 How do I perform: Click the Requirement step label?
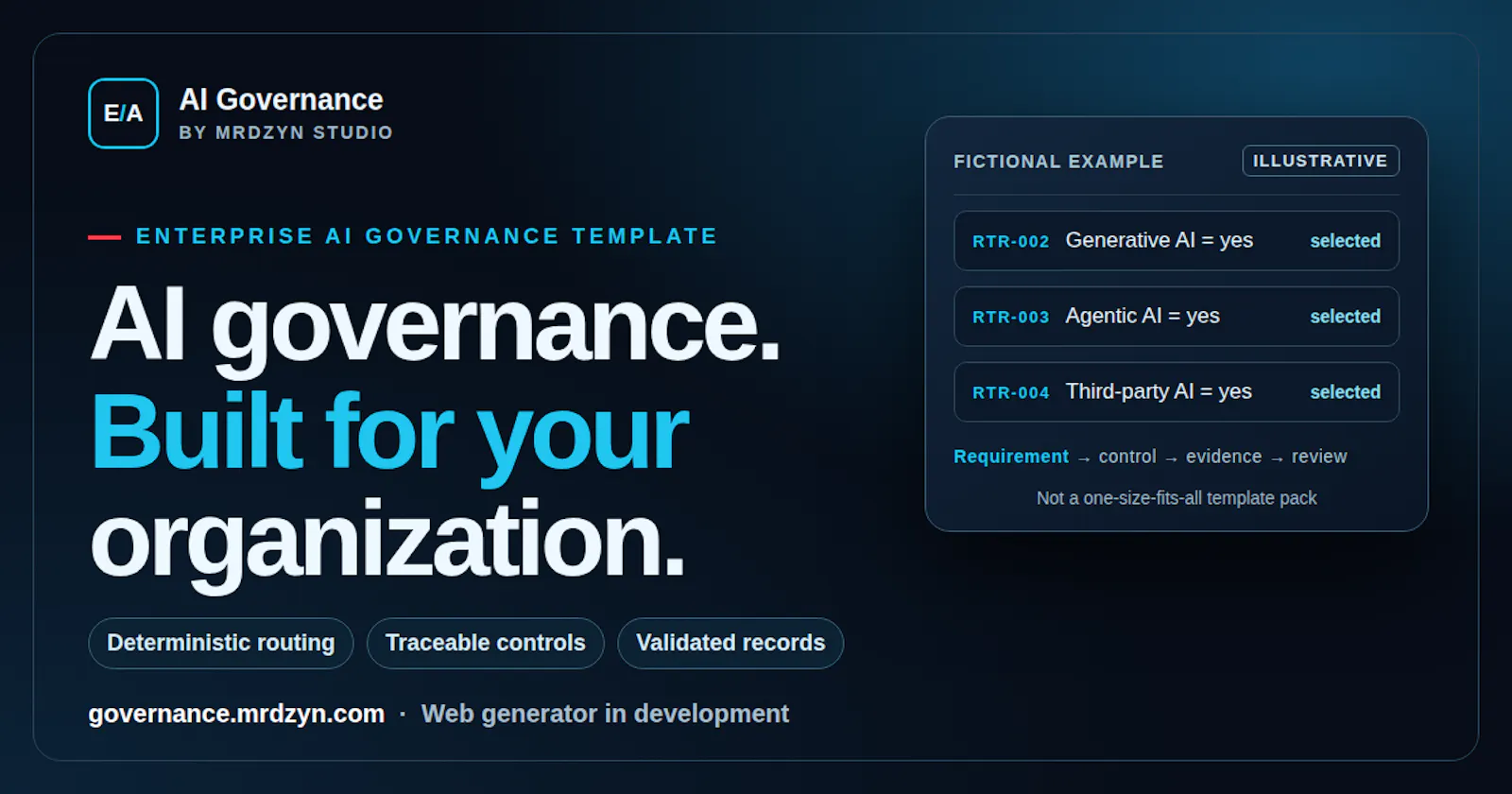1011,457
